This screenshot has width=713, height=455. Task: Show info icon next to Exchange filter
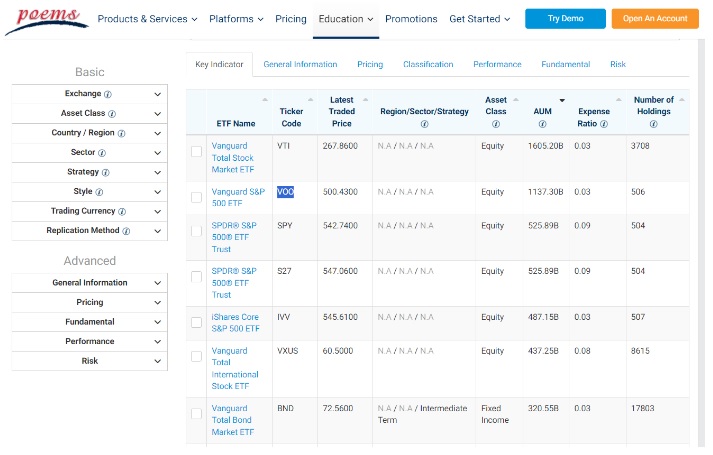pos(108,94)
